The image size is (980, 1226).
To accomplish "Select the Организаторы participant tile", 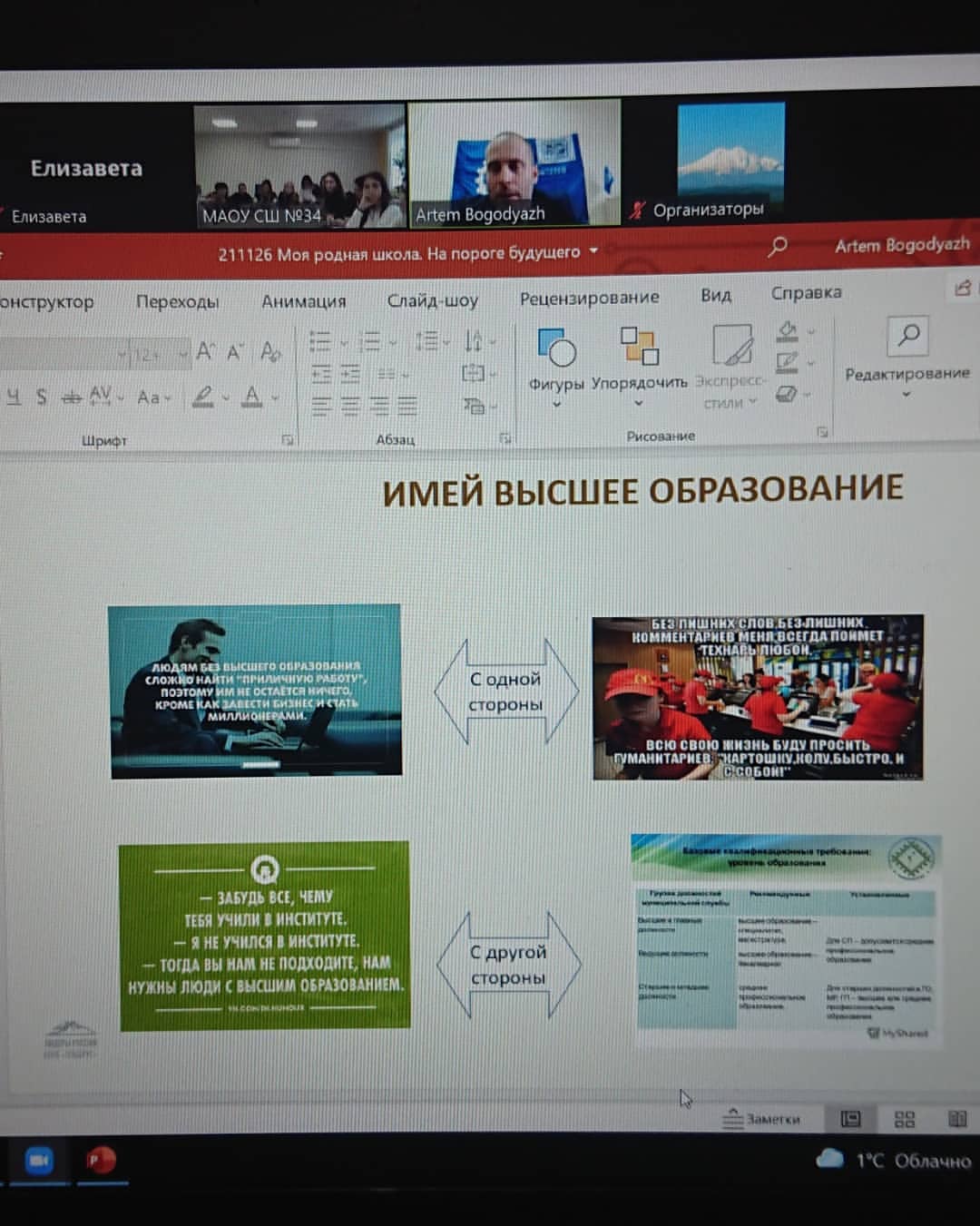I will coord(731,162).
